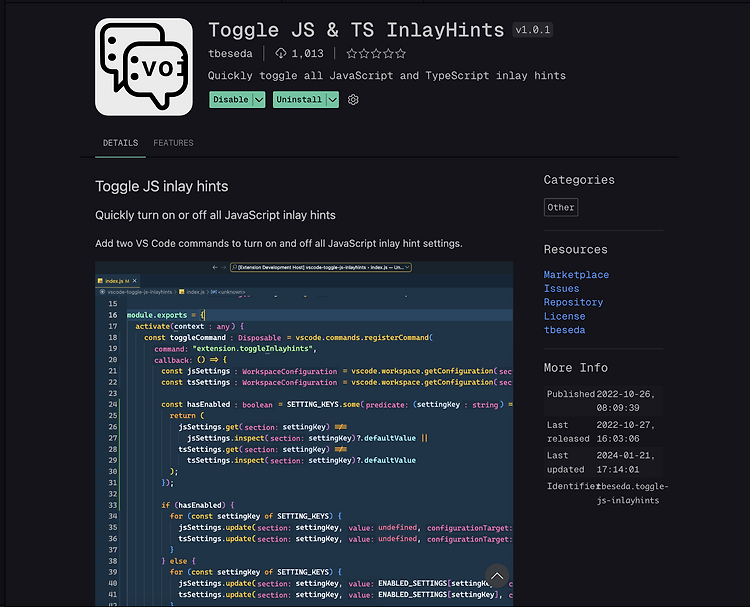The width and height of the screenshot is (750, 607).
Task: Open the Marketplace resource link
Action: tap(576, 275)
